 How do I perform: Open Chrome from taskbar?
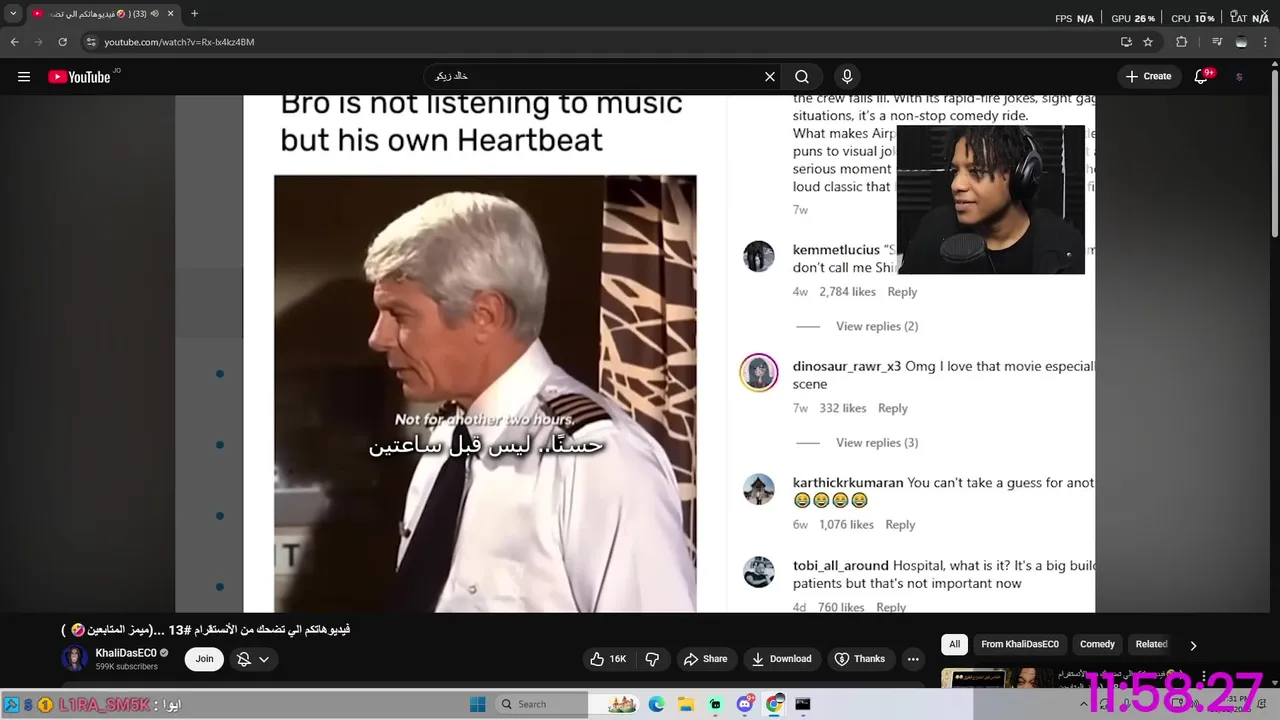tap(774, 704)
